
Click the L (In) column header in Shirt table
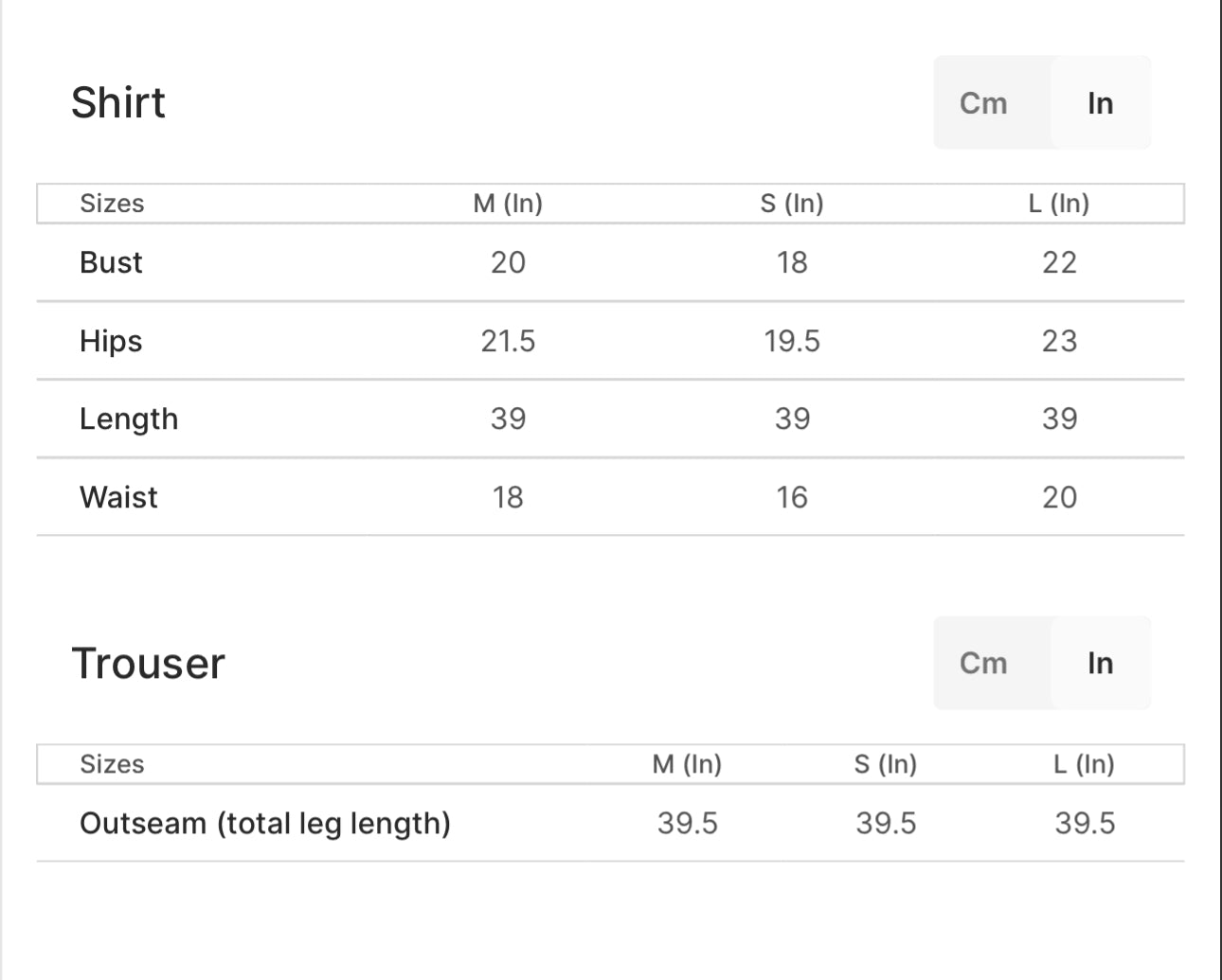(x=1059, y=204)
